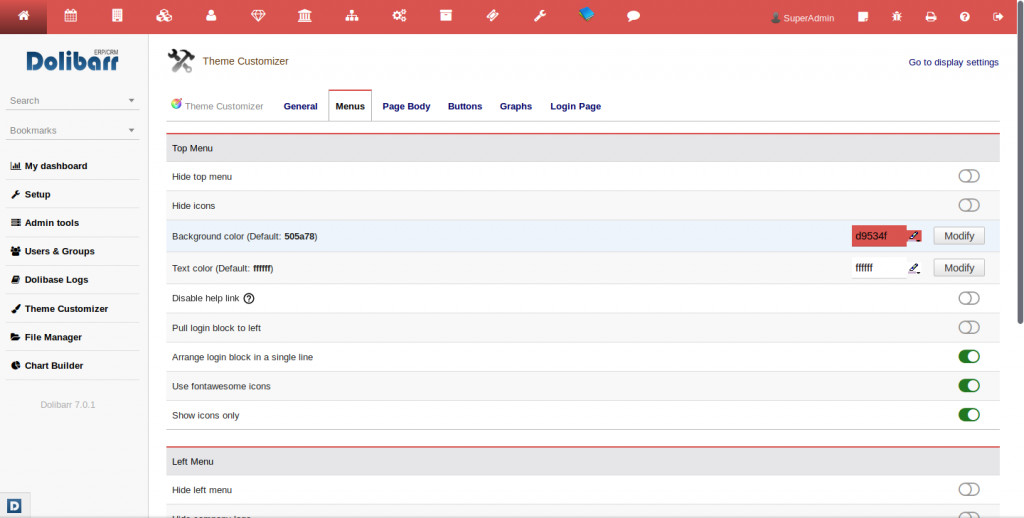This screenshot has width=1024, height=518.
Task: Click the bug icon in top bar
Action: [x=897, y=17]
